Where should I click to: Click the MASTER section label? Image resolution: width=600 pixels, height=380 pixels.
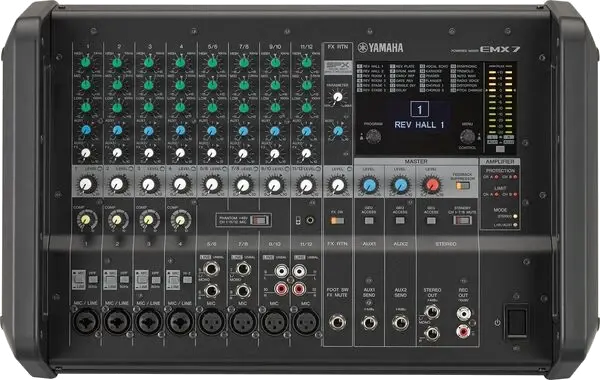pyautogui.click(x=416, y=161)
